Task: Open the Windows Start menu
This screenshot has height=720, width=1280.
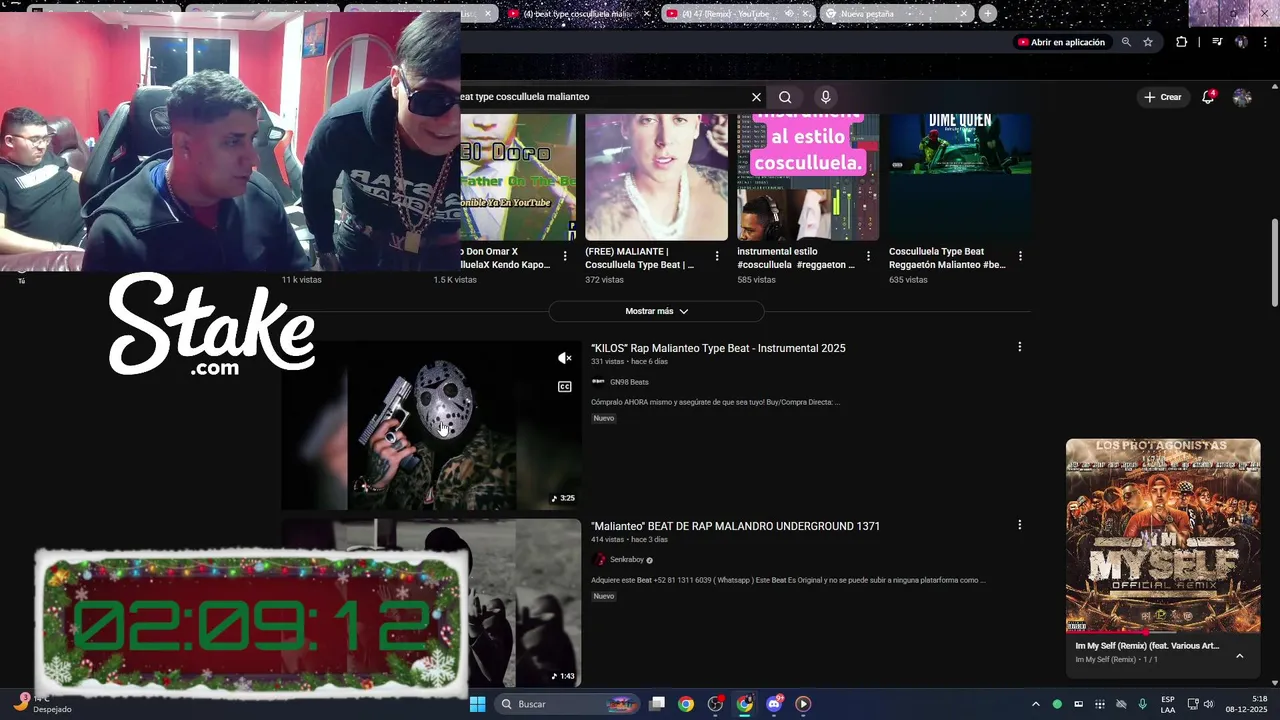Action: pyautogui.click(x=477, y=704)
